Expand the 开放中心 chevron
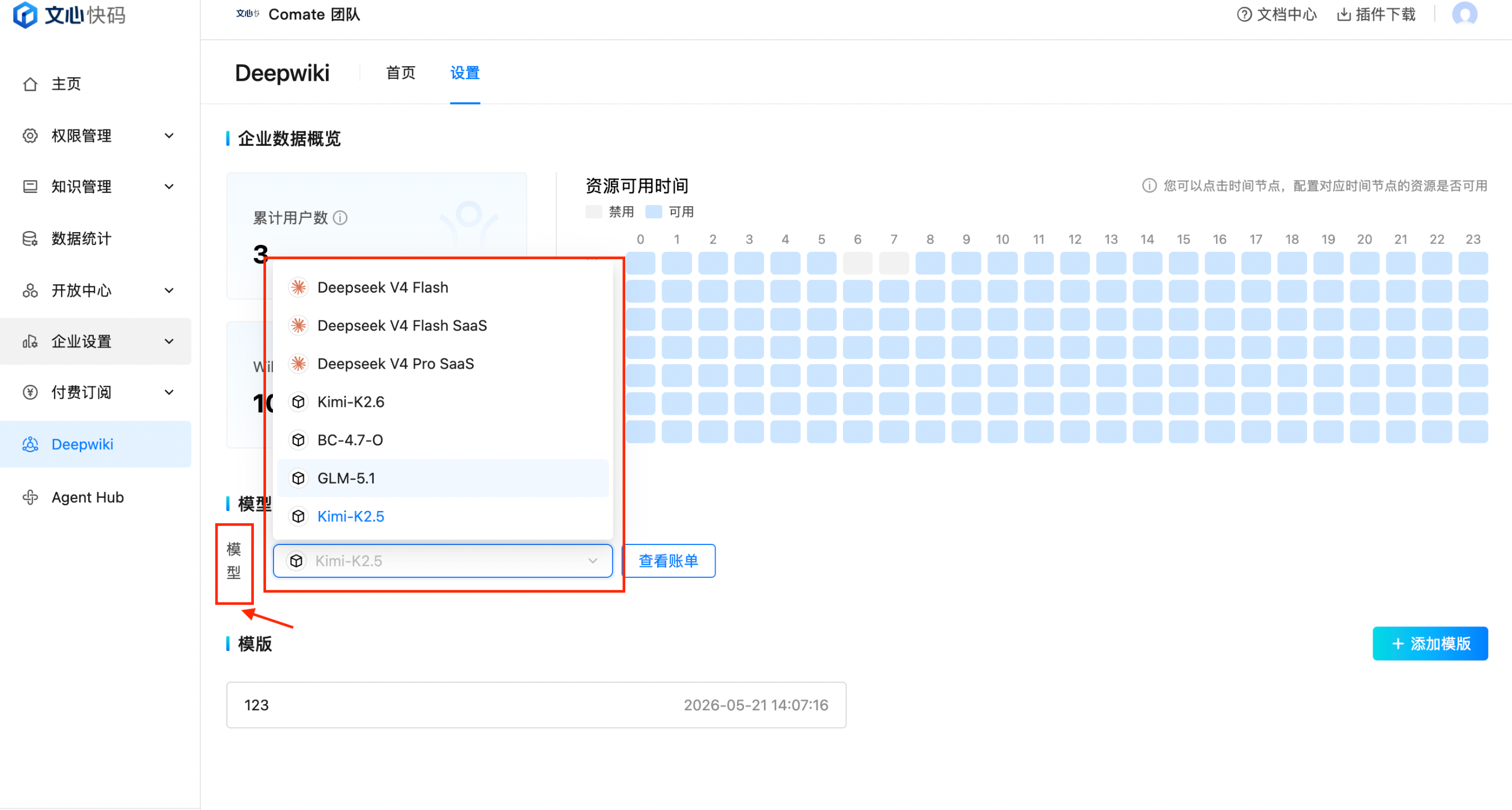This screenshot has width=1512, height=810. (169, 290)
